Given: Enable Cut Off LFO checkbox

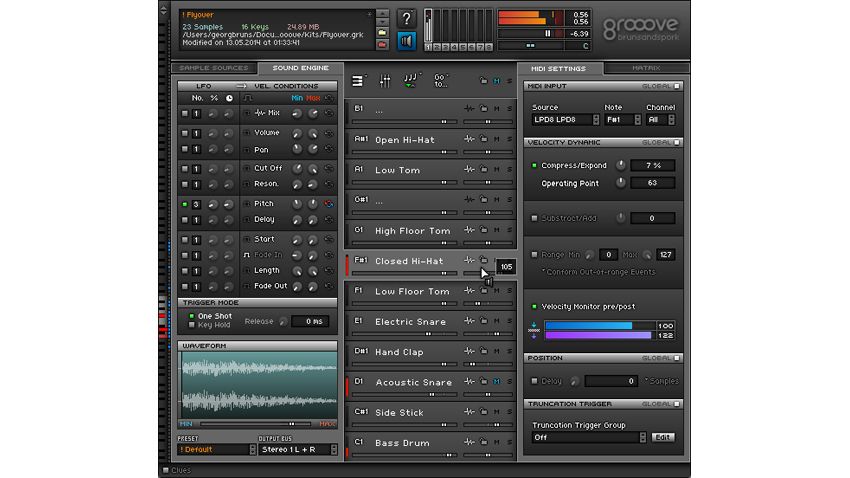Looking at the screenshot, I should point(185,169).
